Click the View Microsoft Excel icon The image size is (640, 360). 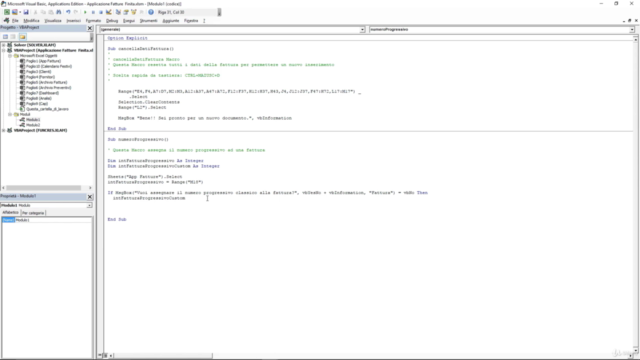click(7, 12)
